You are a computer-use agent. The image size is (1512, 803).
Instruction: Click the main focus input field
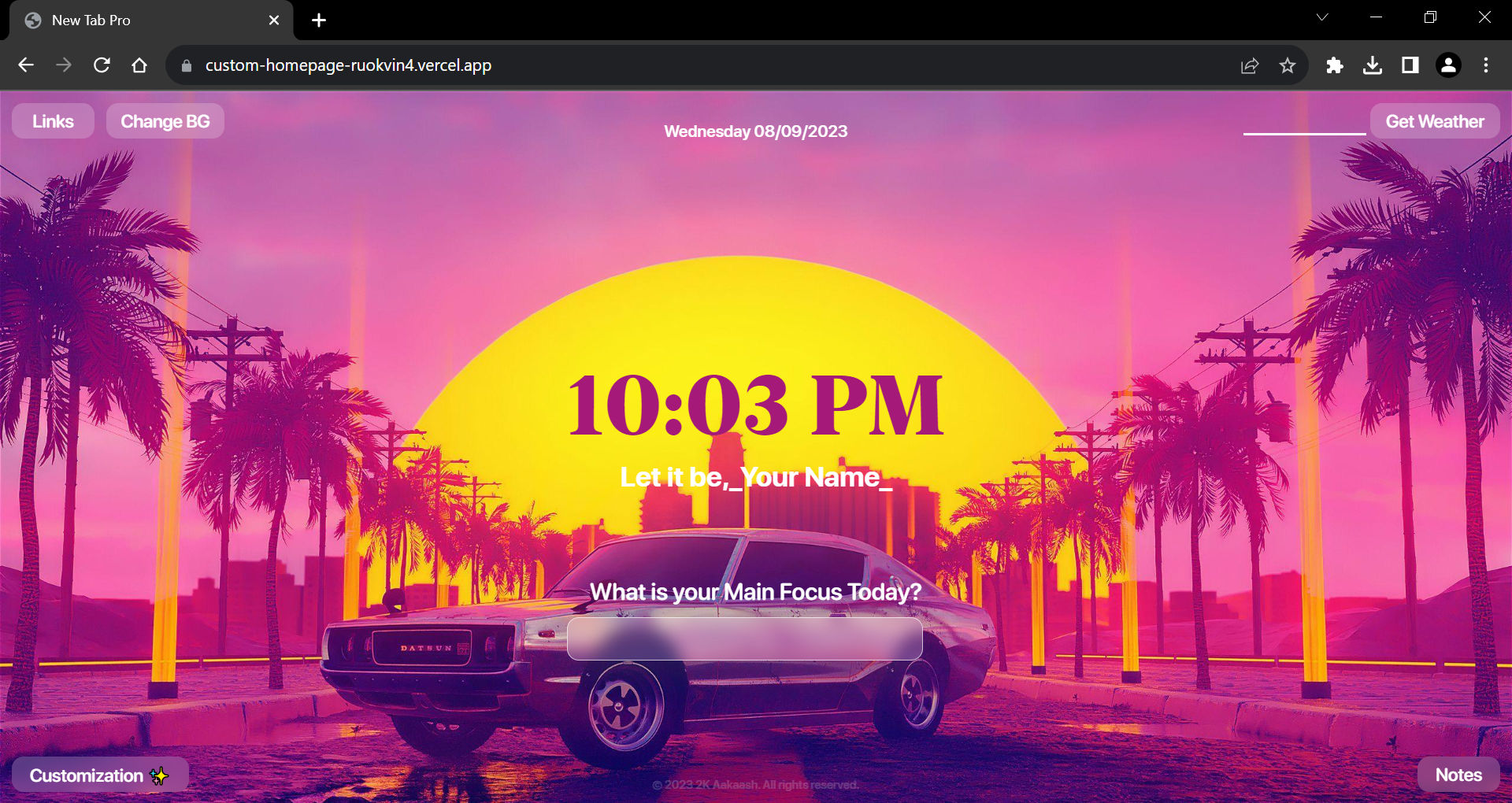click(746, 639)
